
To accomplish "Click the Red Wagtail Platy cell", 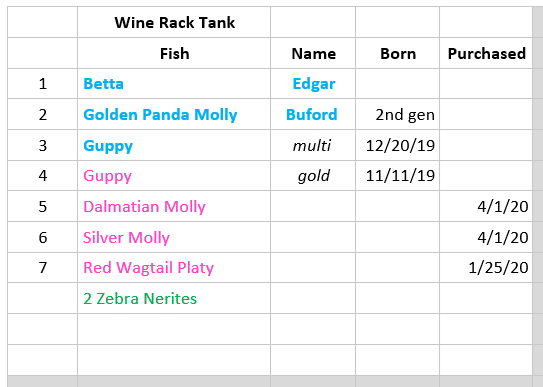I will (x=174, y=268).
